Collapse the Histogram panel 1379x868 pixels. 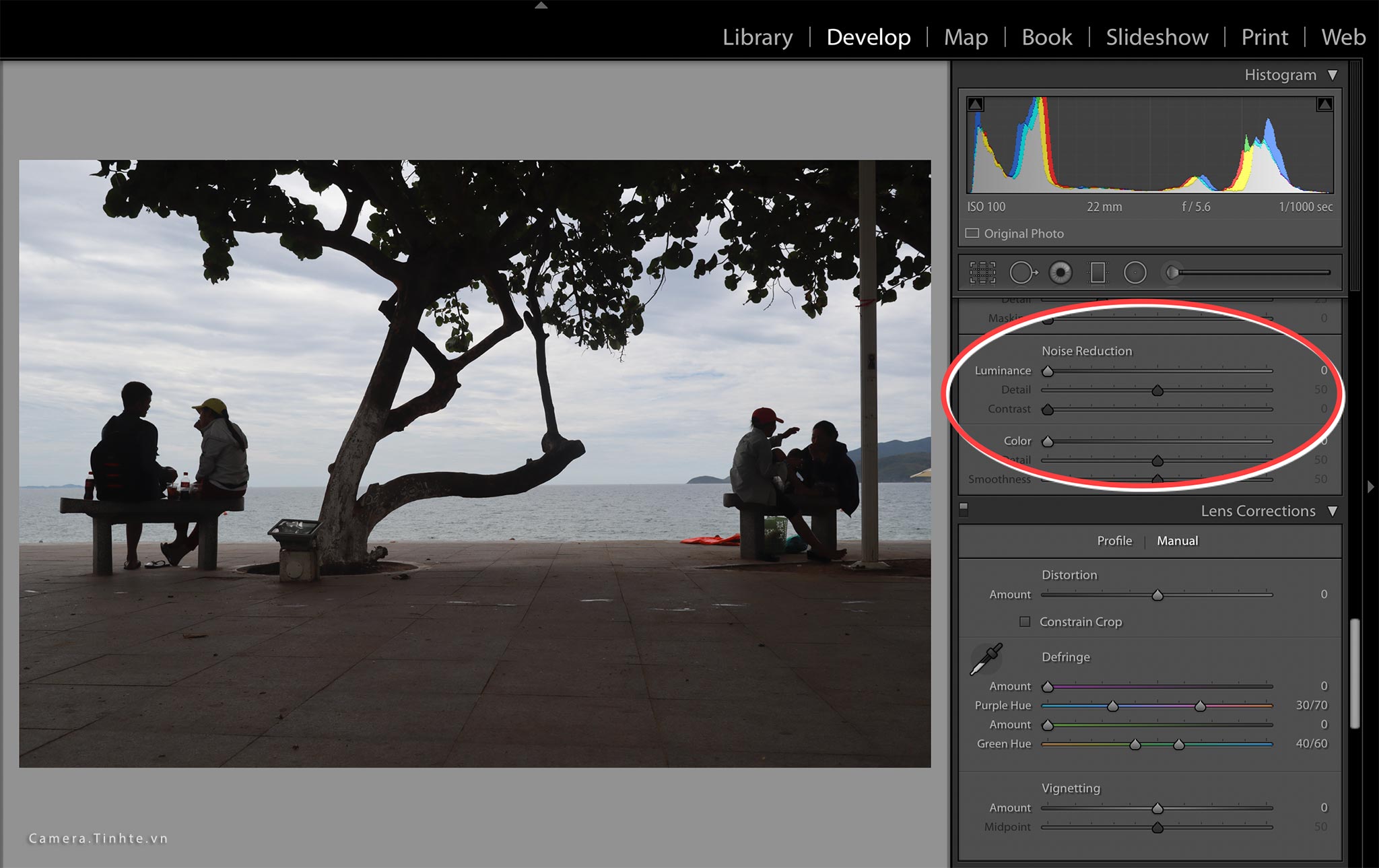(1333, 75)
